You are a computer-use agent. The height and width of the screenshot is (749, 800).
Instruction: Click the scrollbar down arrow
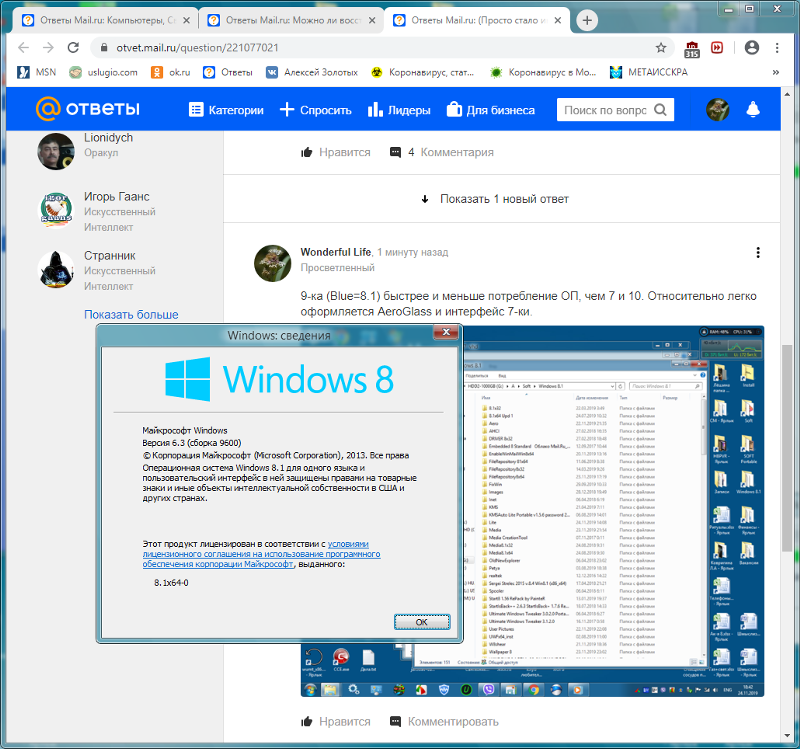point(787,736)
